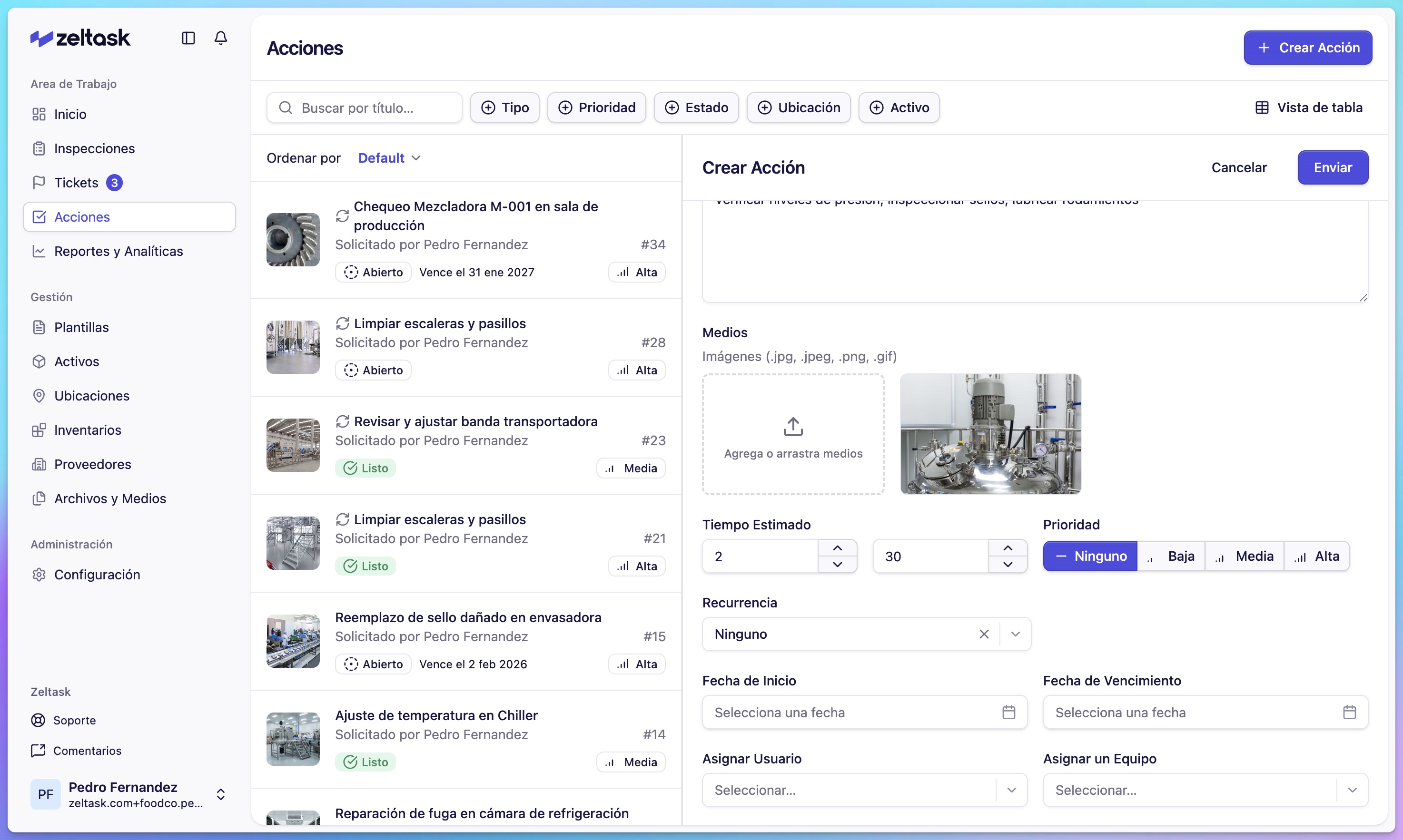The width and height of the screenshot is (1403, 840).
Task: Switch to Vista de tabla
Action: pos(1308,107)
